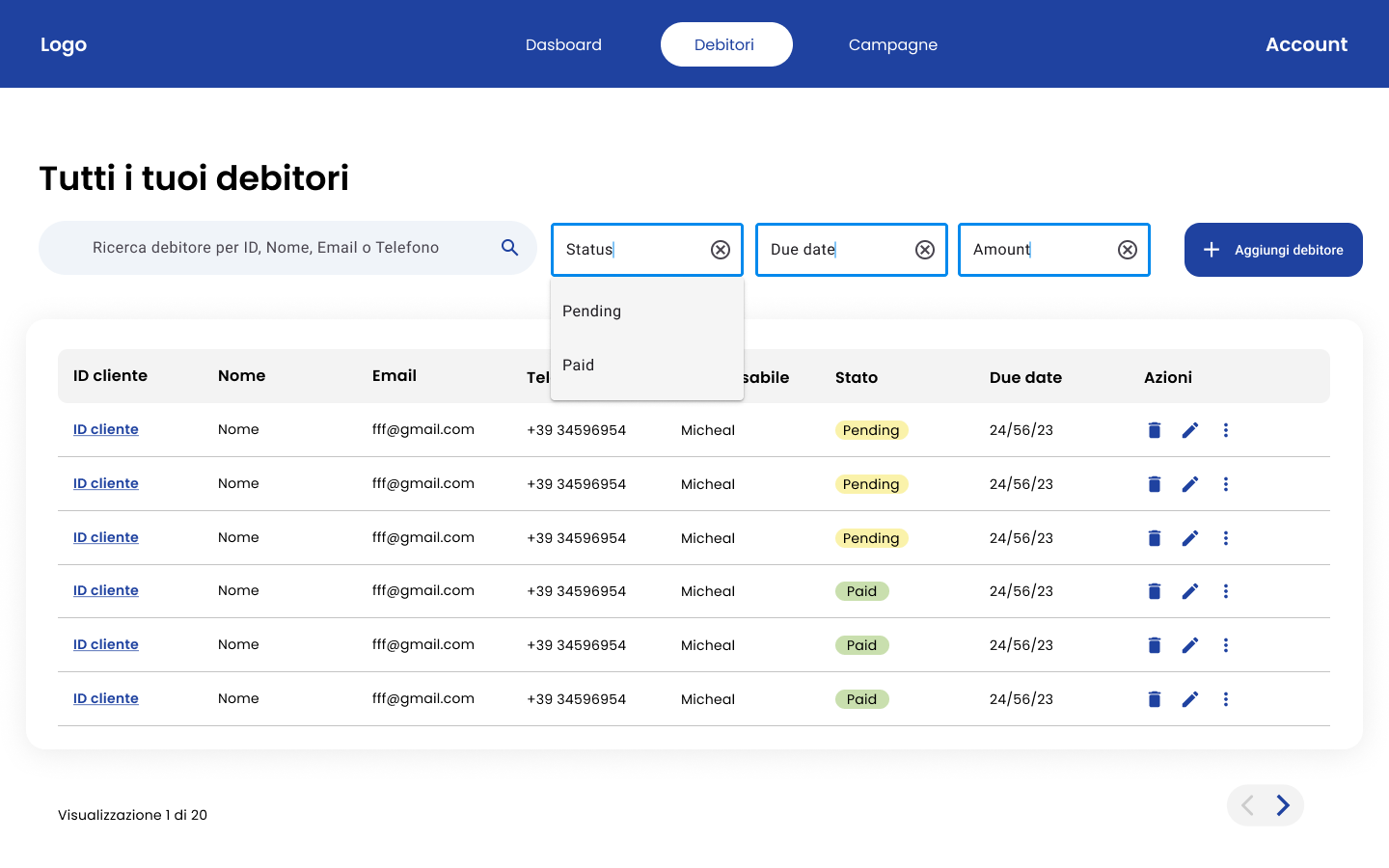1389x868 pixels.
Task: Open the ID cliente link in the second row
Action: pyautogui.click(x=106, y=483)
